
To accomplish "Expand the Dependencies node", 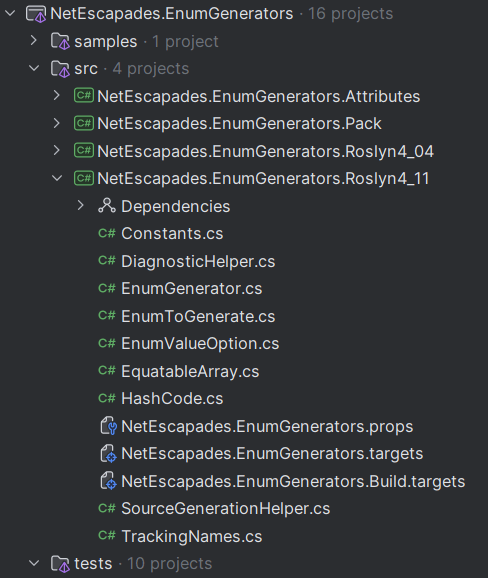I will 80,206.
